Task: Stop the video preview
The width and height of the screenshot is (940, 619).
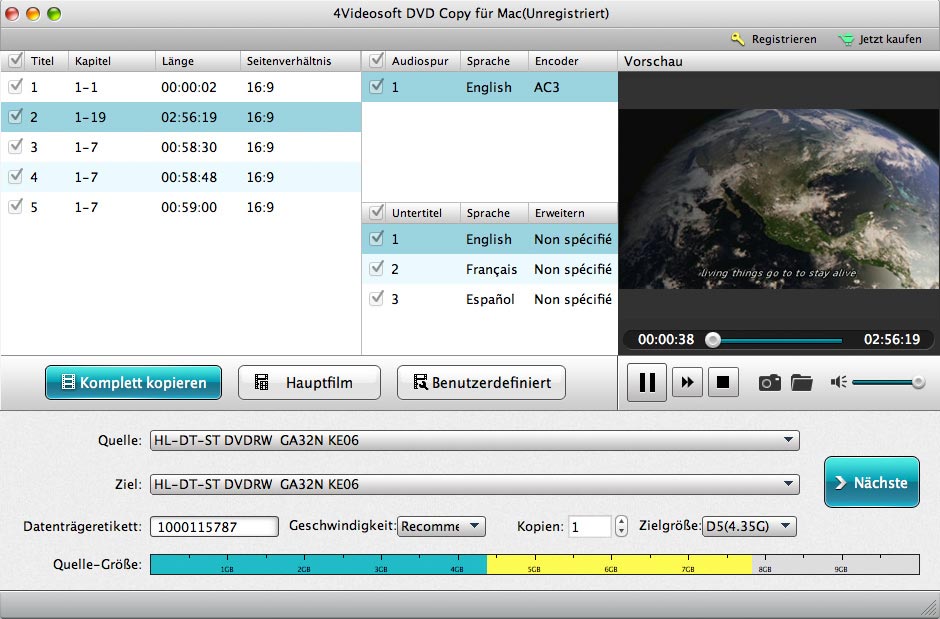Action: tap(723, 382)
